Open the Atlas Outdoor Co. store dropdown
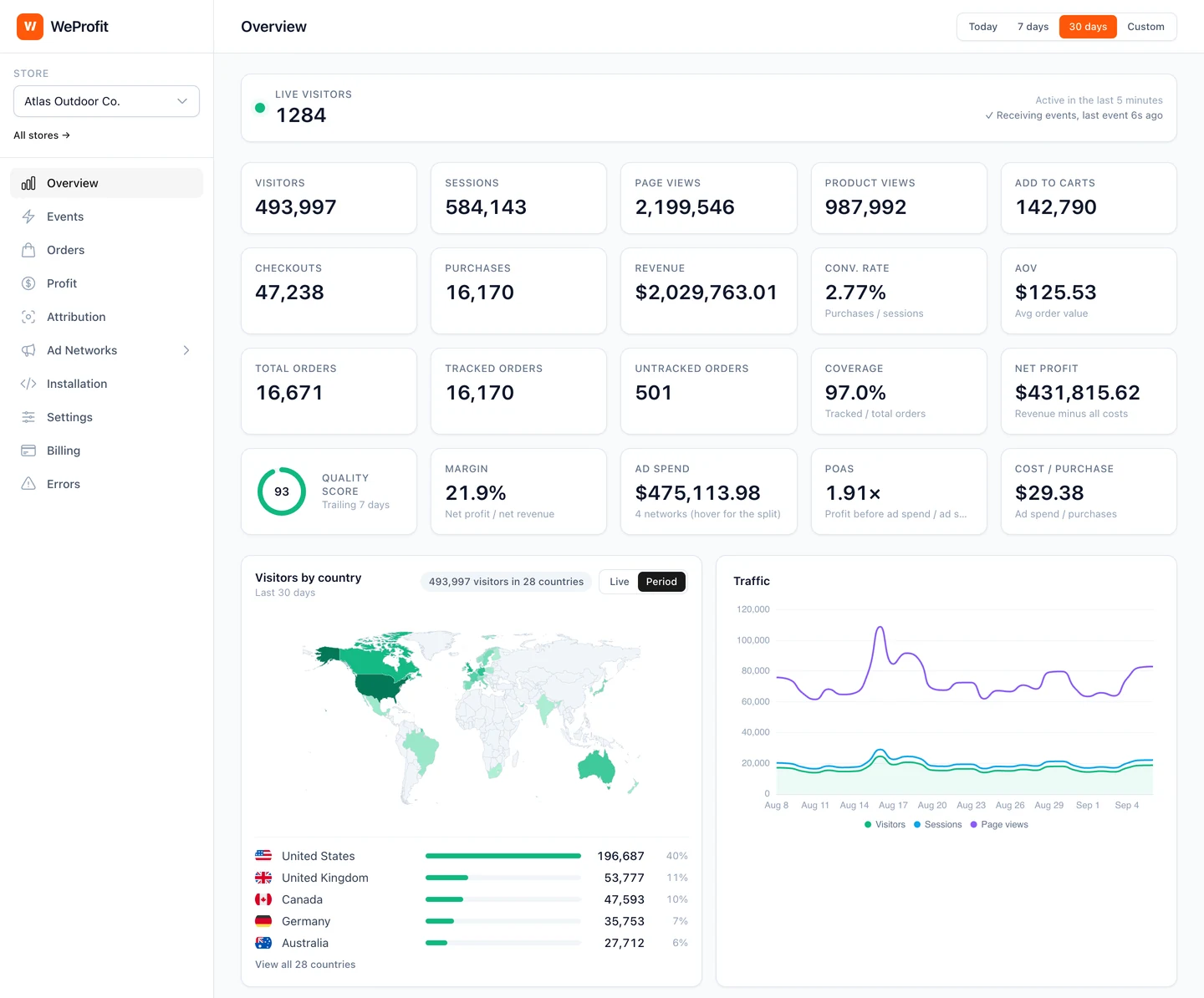 click(x=106, y=101)
